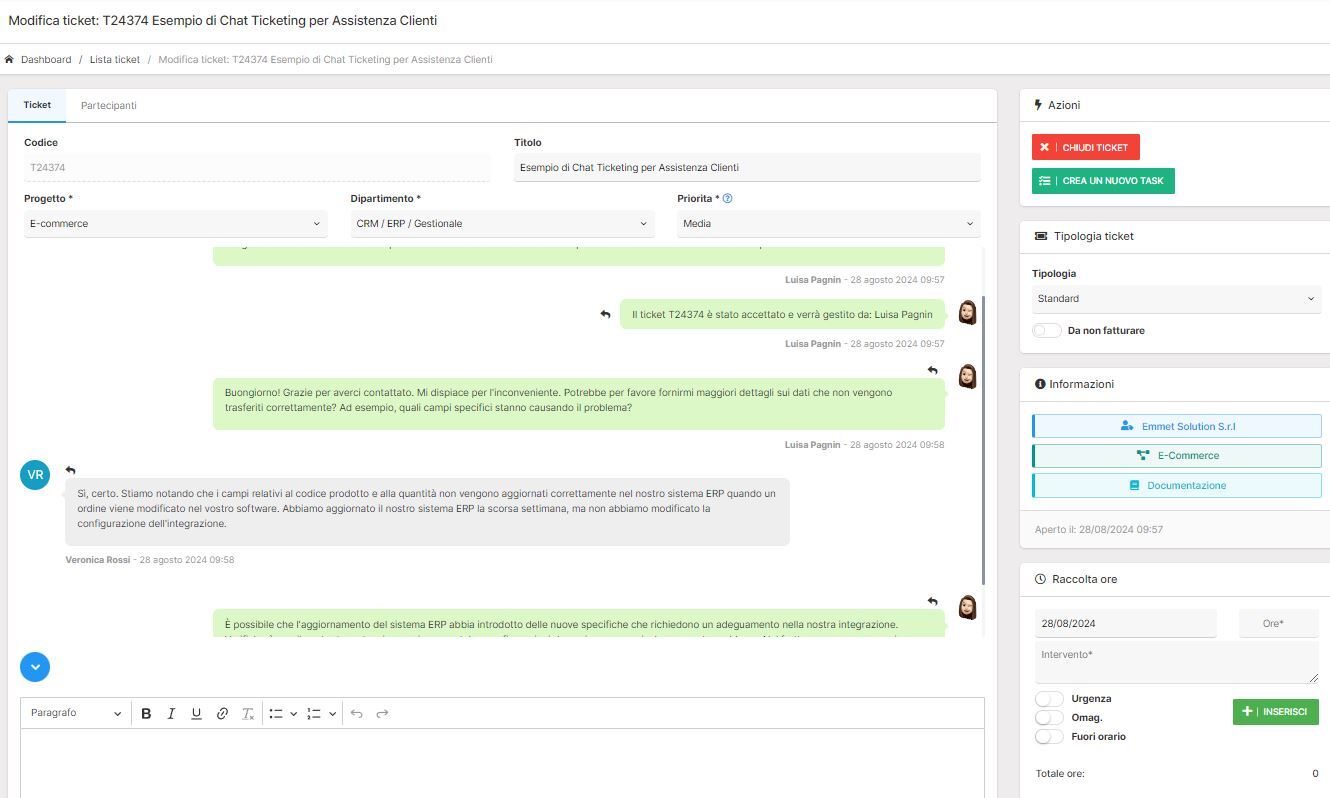The height and width of the screenshot is (798, 1330).
Task: Click the reply arrow on Veronica Rossi's message
Action: pos(70,470)
